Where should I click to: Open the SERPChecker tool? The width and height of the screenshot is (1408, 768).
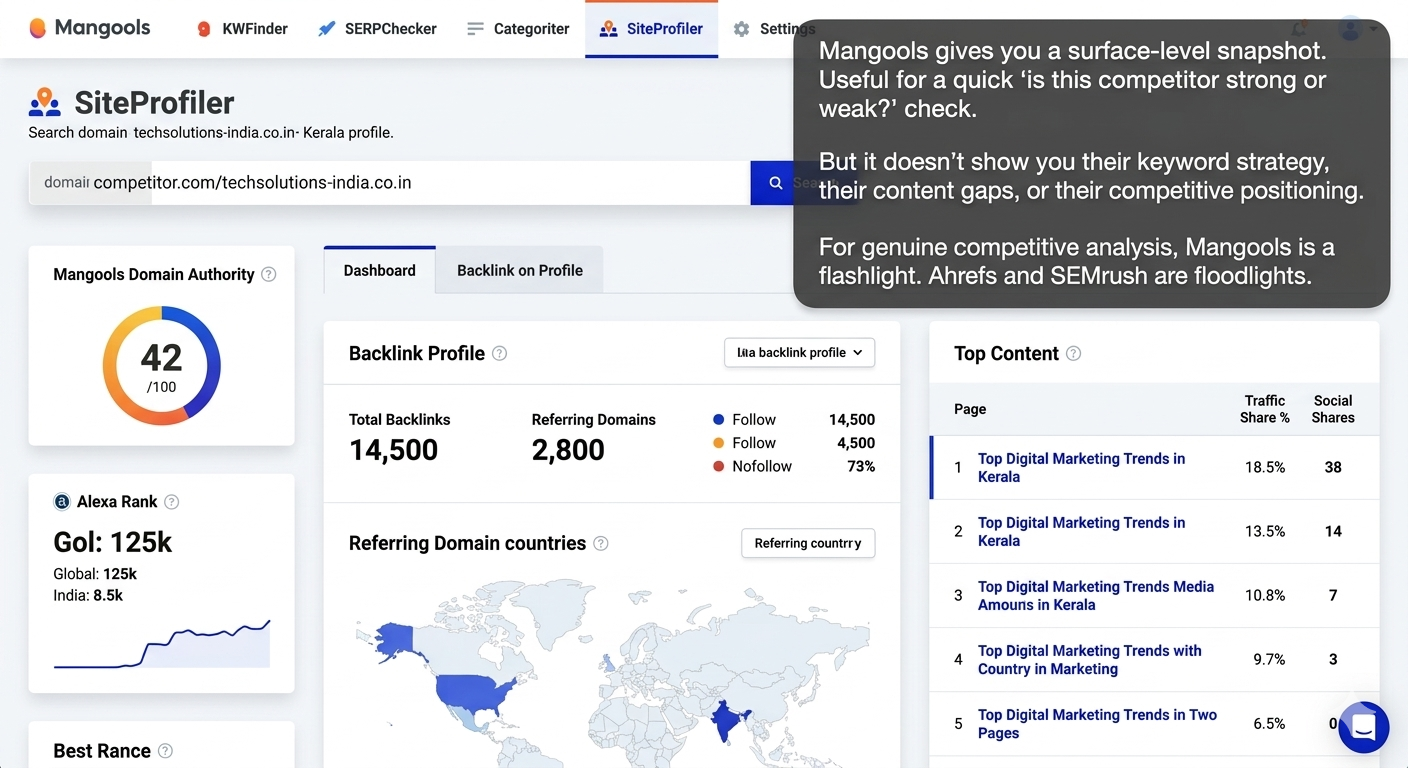click(377, 29)
